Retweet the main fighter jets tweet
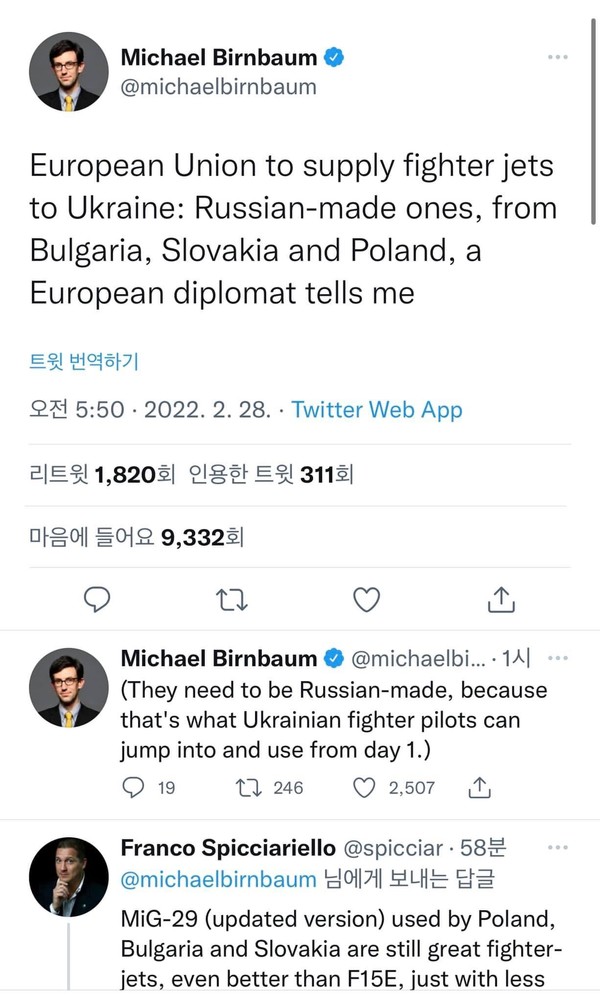The image size is (600, 1002). point(232,598)
